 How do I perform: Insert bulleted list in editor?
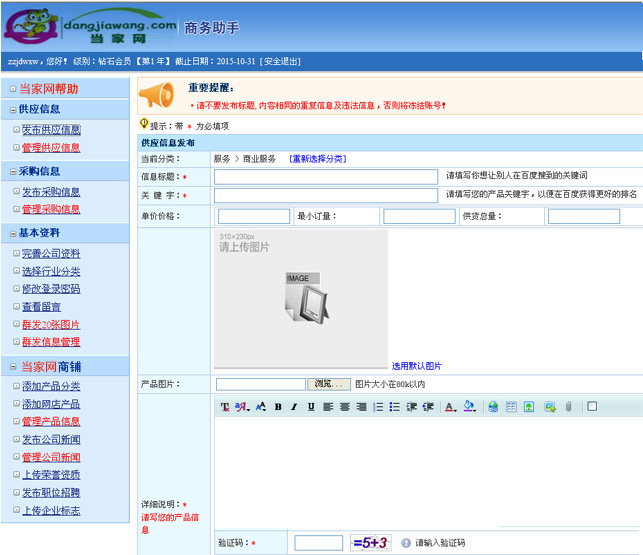pos(394,407)
